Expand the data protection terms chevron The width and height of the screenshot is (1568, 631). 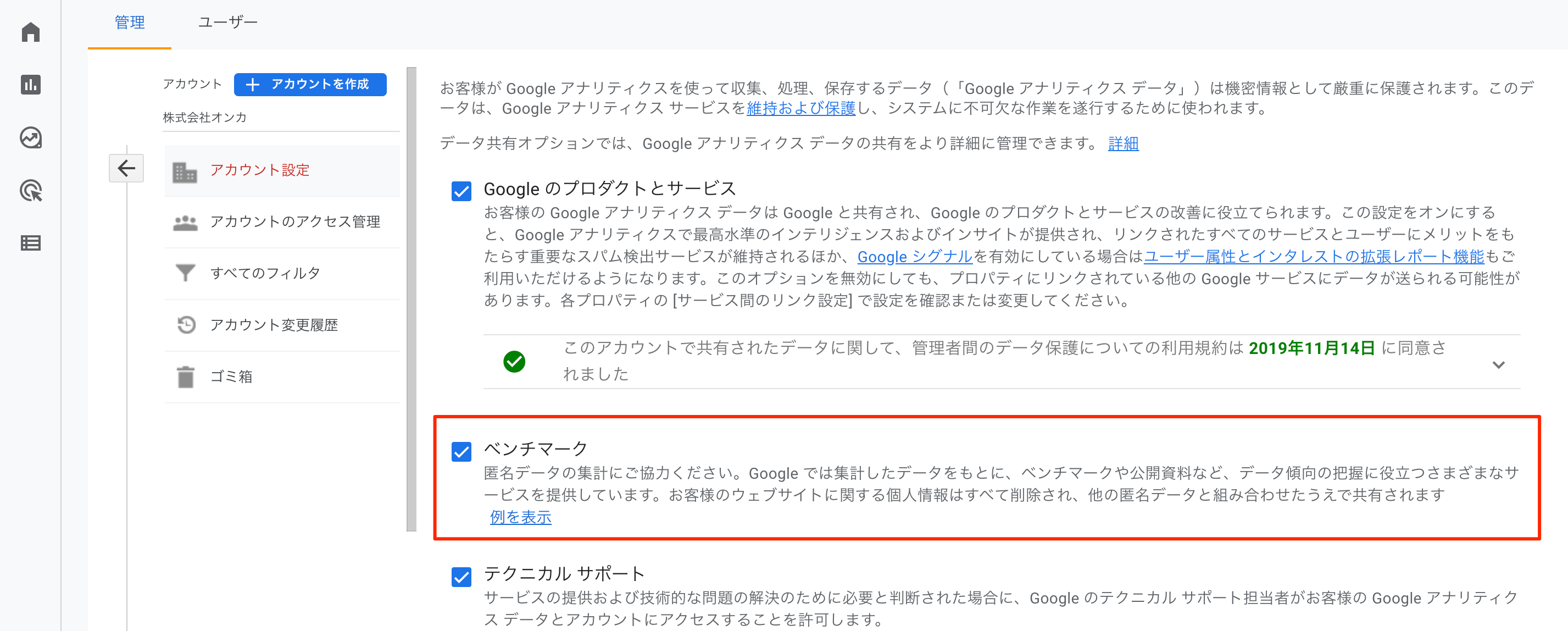(1498, 364)
